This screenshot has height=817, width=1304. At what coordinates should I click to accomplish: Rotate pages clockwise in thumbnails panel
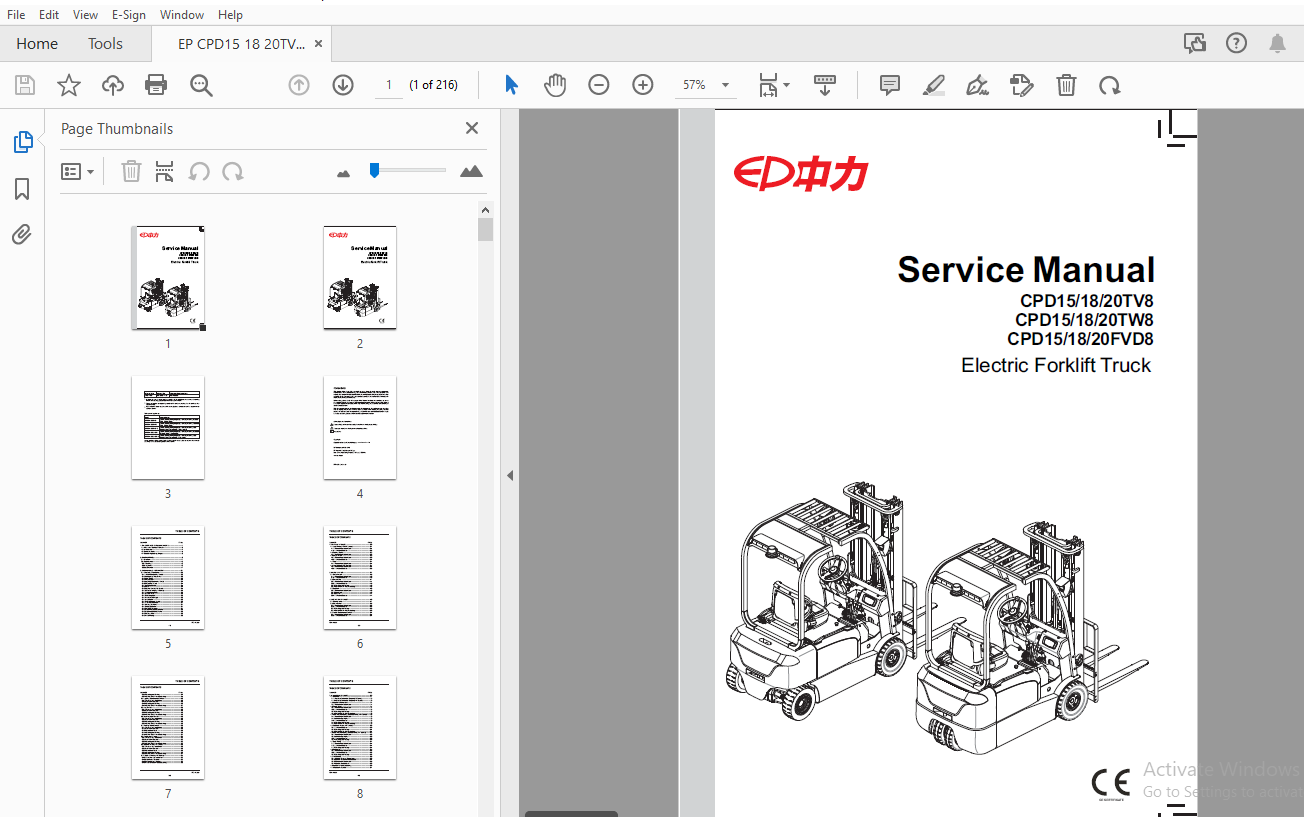233,172
